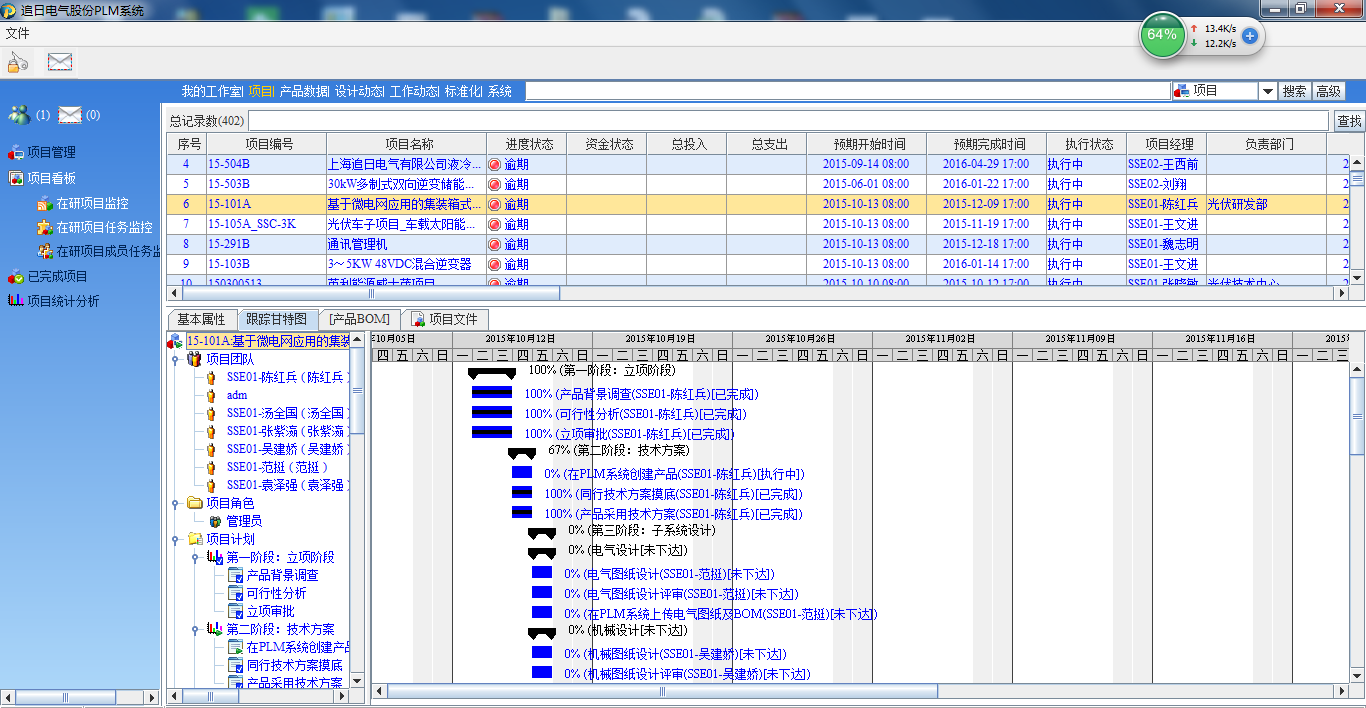The width and height of the screenshot is (1366, 708).
Task: Collapse the 第一阶段：立项阶段 node
Action: (195, 557)
